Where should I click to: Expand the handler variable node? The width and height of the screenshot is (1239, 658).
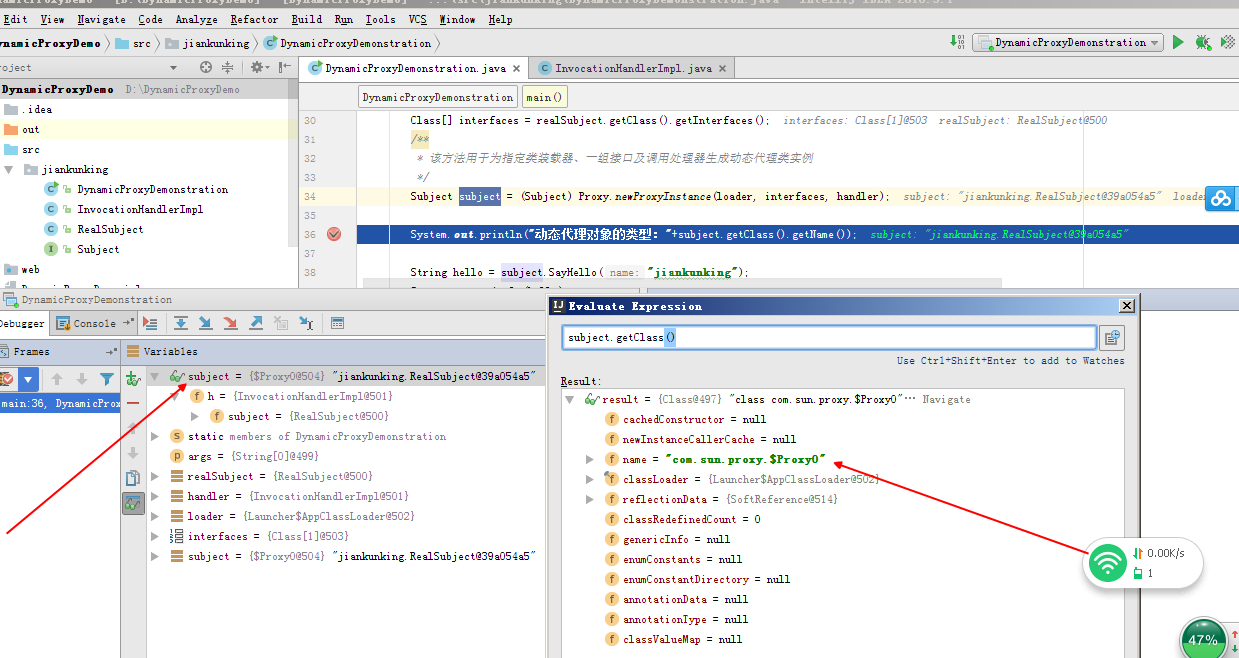pos(155,496)
